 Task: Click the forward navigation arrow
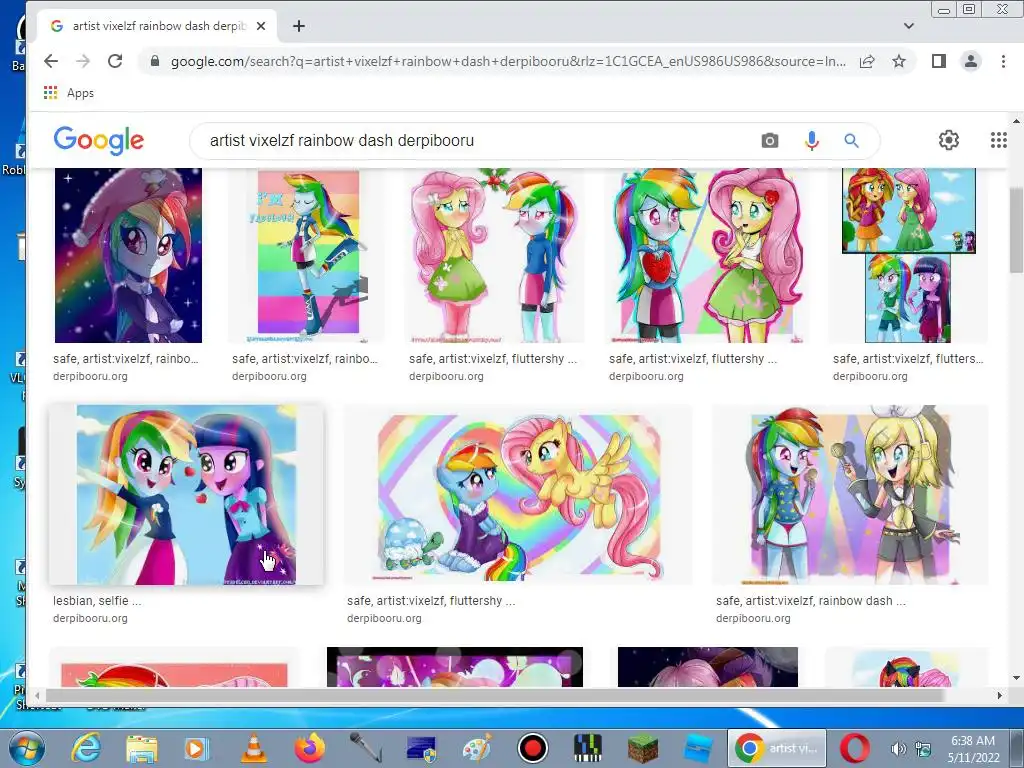click(83, 61)
